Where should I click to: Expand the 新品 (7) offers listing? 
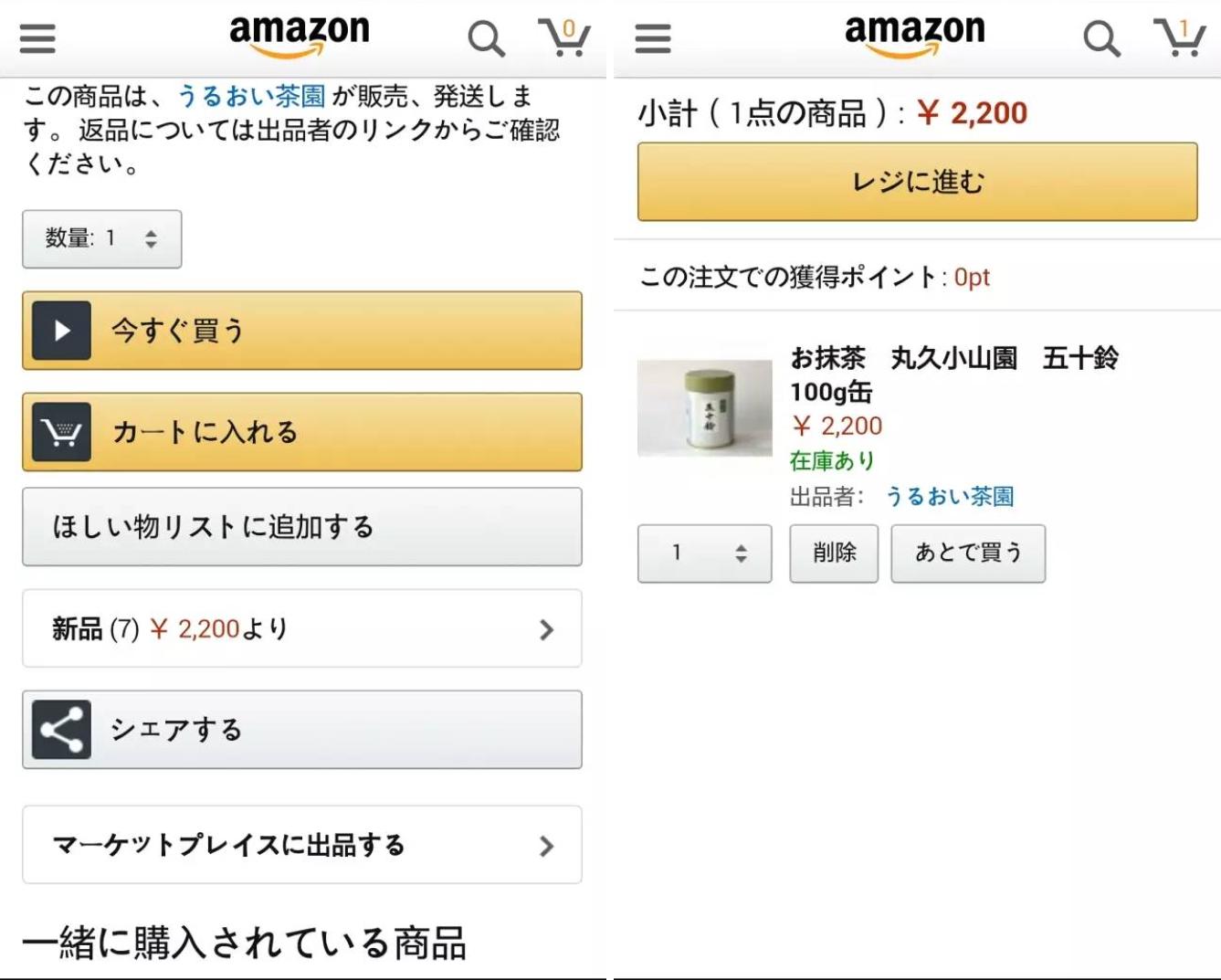301,628
